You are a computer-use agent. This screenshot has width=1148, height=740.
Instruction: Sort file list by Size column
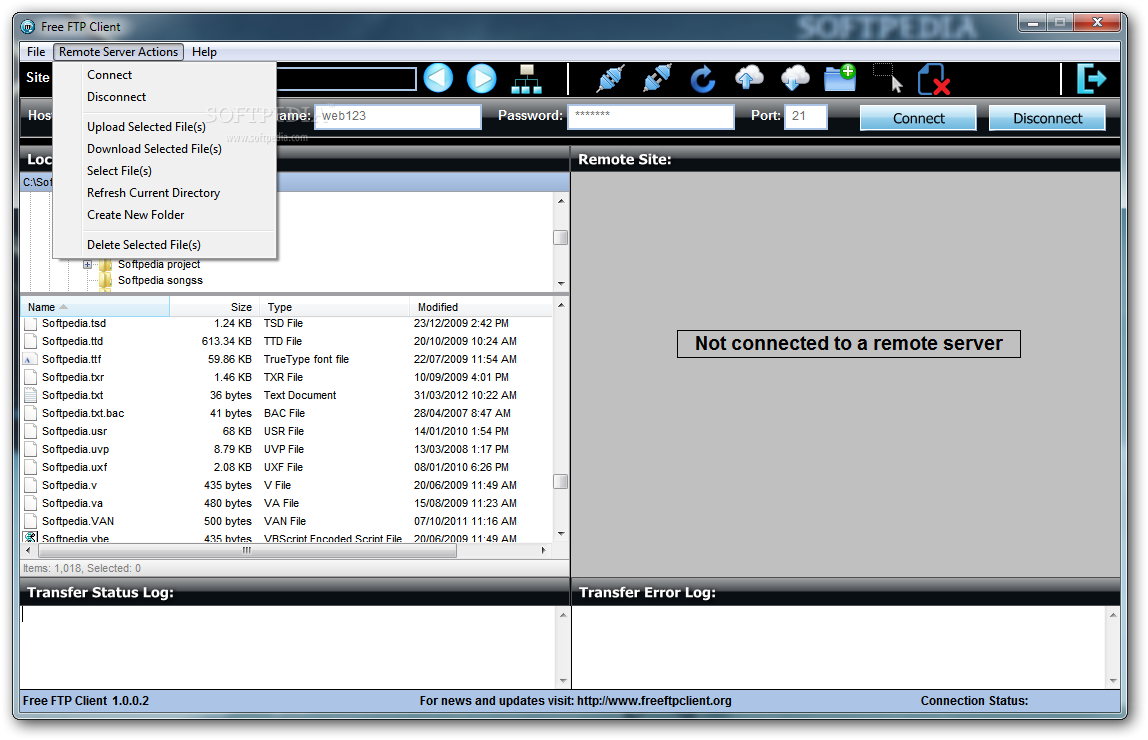point(214,307)
